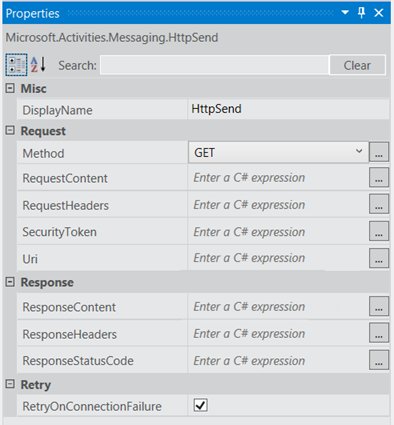Open expression editor for ResponseStatusCode
Viewport: 394px width, 425px height.
pos(379,360)
